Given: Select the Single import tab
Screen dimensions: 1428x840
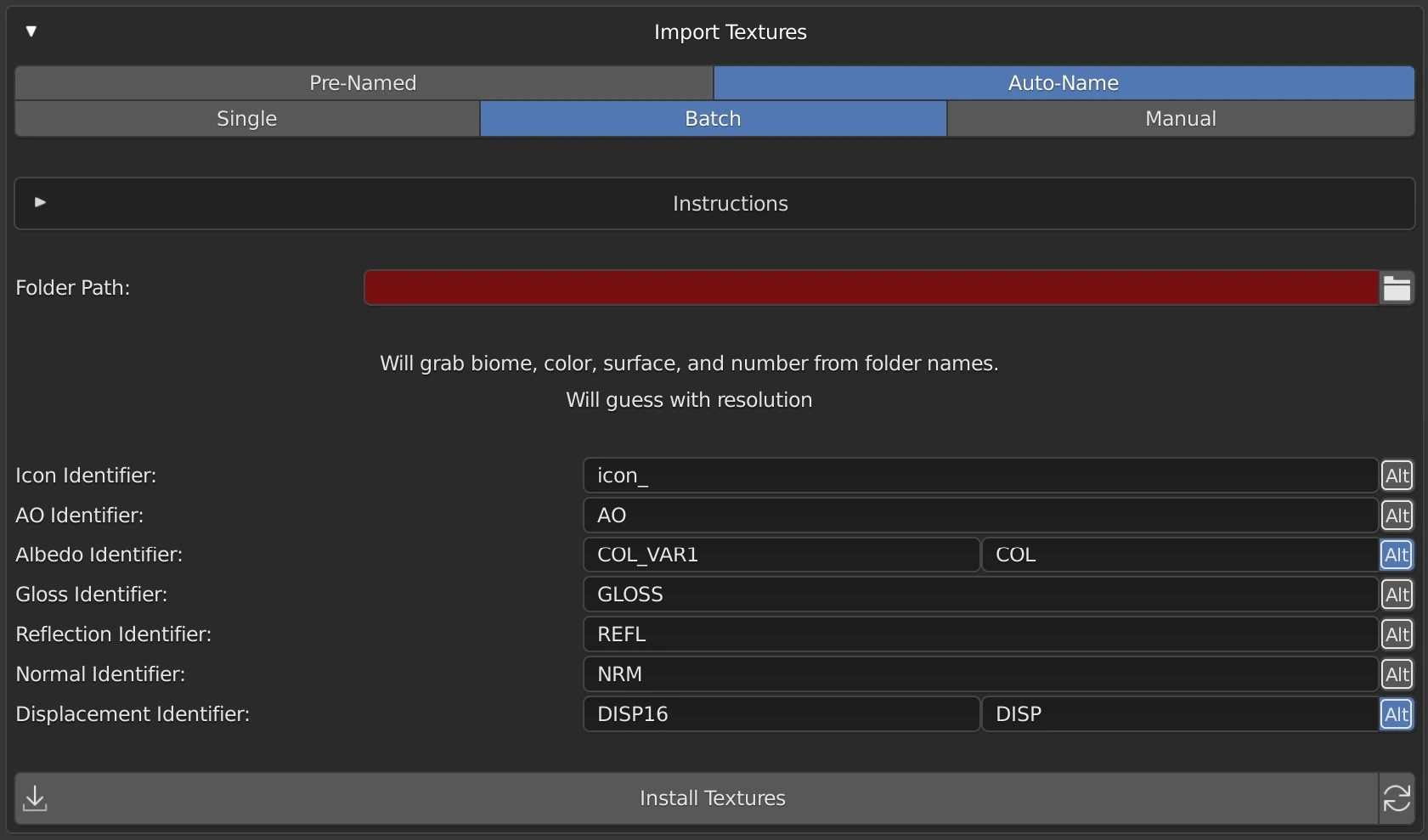Looking at the screenshot, I should (x=247, y=119).
